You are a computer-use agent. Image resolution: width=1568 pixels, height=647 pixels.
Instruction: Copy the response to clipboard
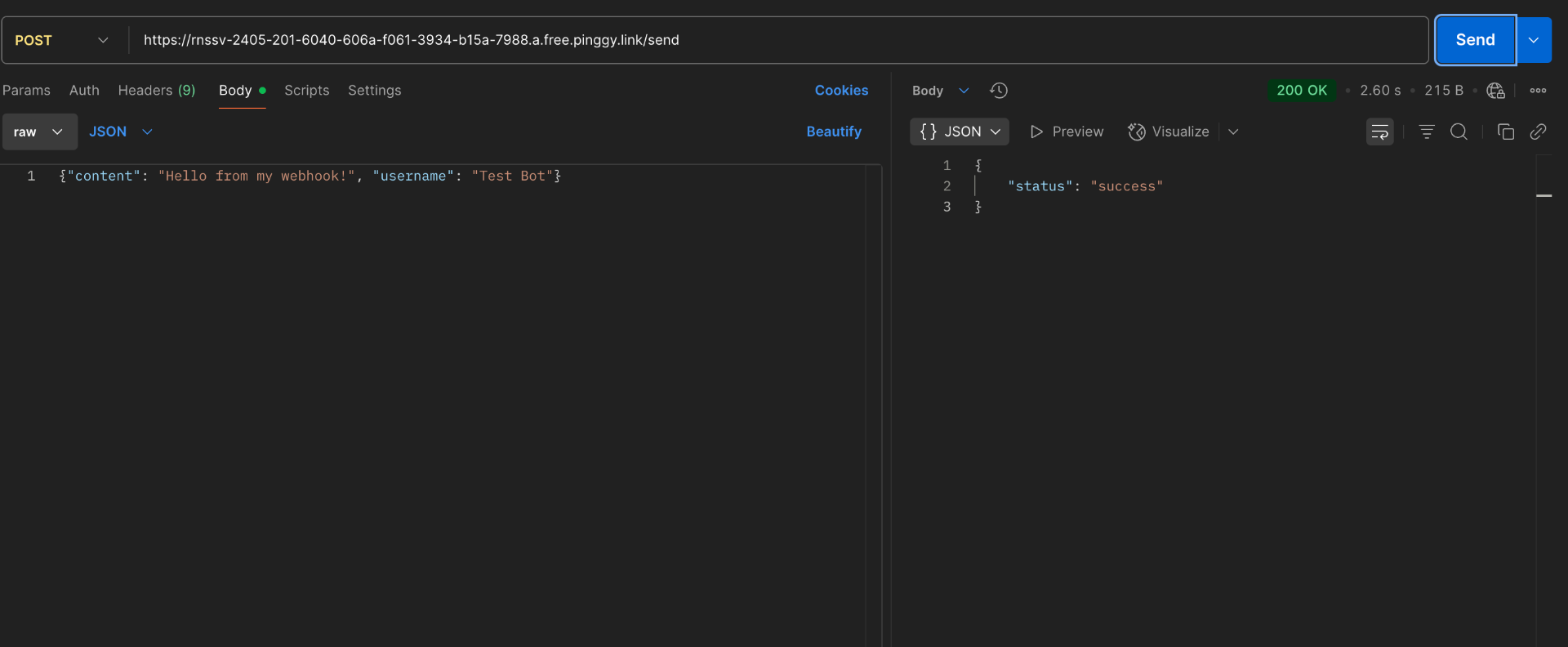(1505, 132)
